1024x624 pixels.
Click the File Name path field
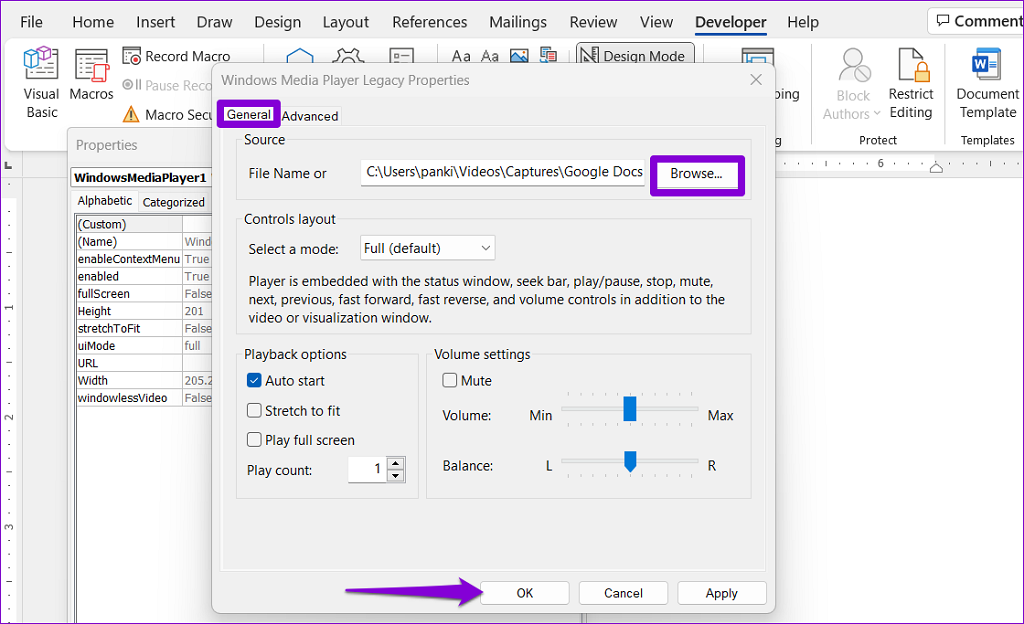pyautogui.click(x=504, y=173)
